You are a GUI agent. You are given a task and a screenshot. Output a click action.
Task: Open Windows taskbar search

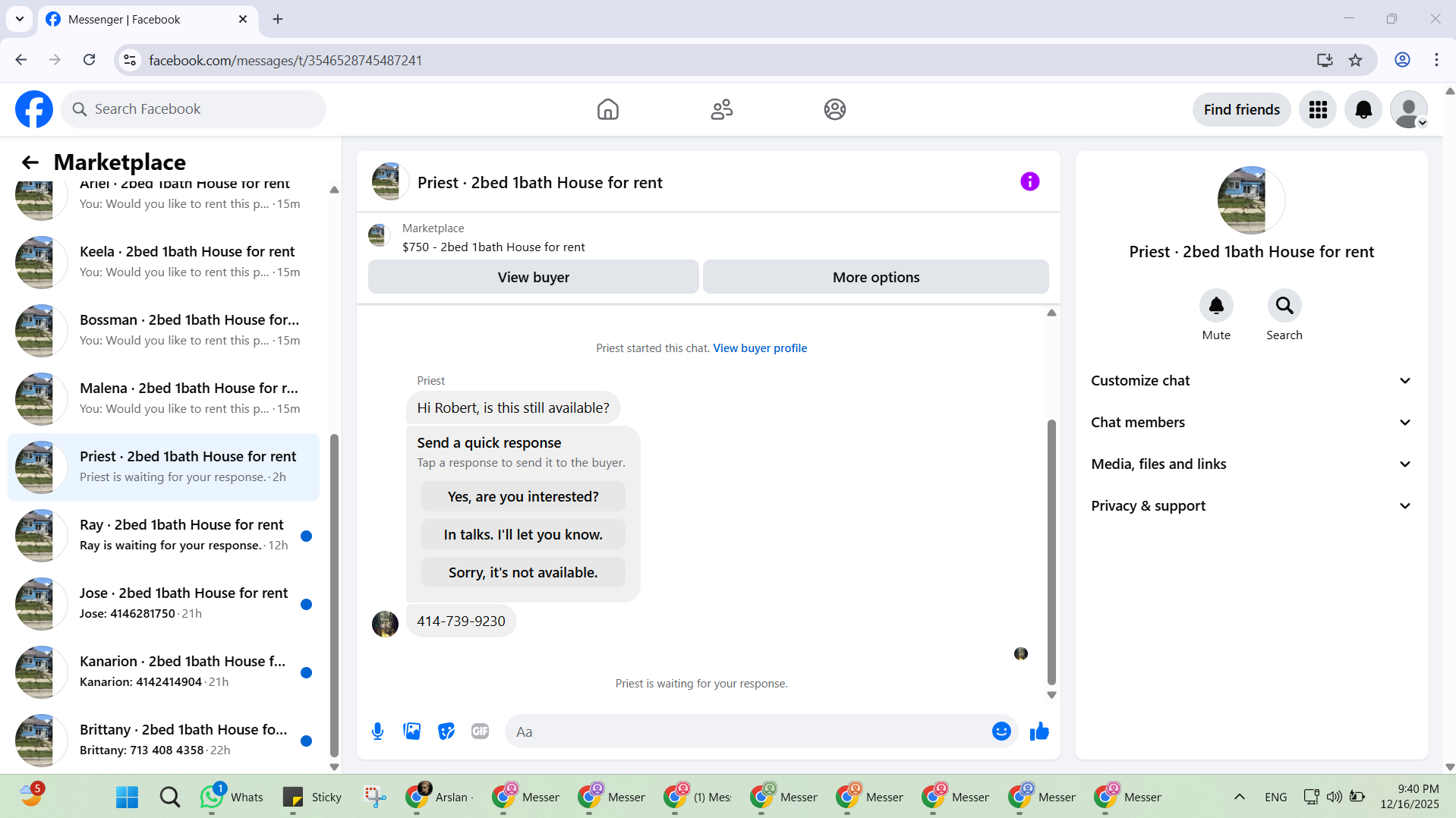pos(169,797)
